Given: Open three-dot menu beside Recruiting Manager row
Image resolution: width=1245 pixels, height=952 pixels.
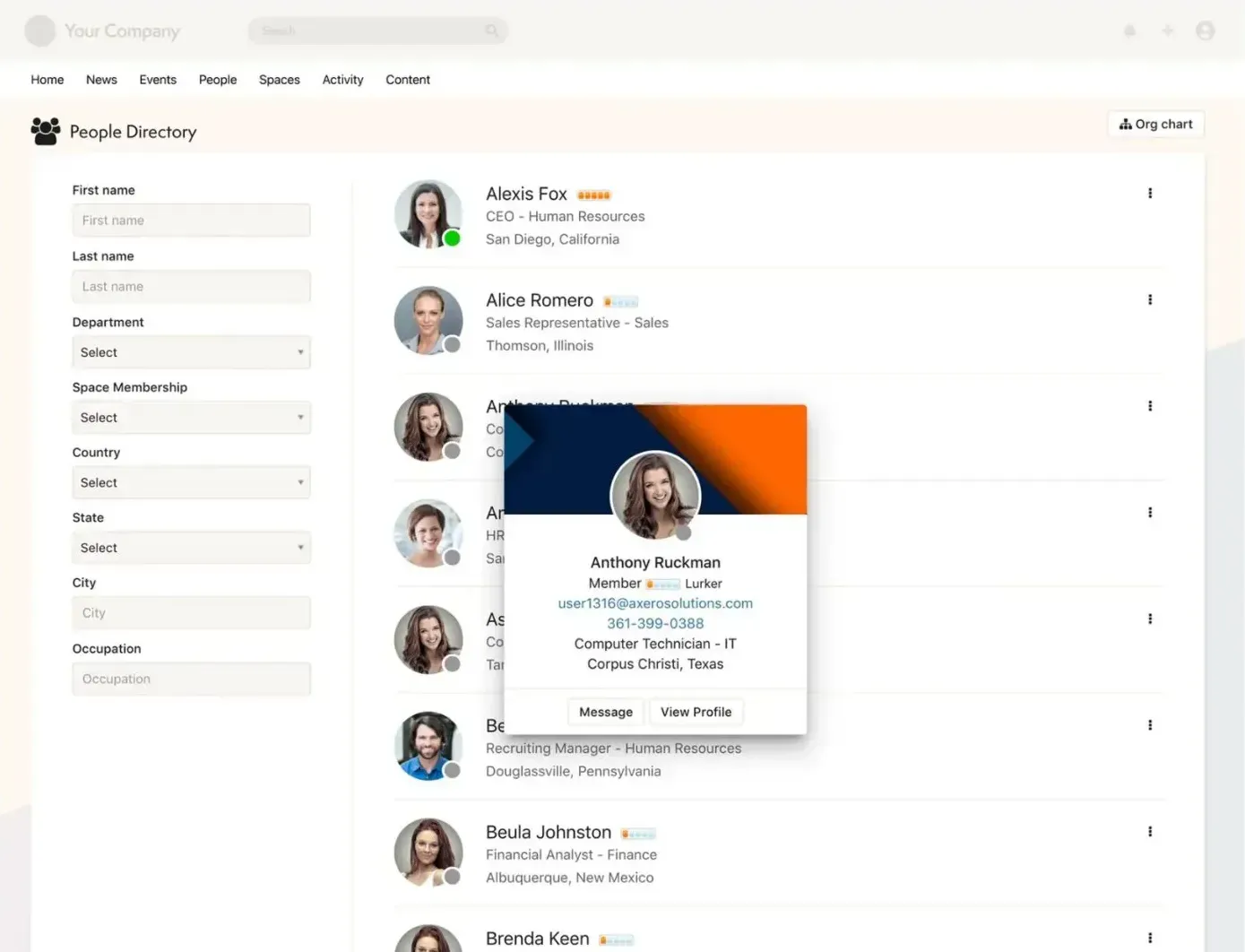Looking at the screenshot, I should 1150,725.
